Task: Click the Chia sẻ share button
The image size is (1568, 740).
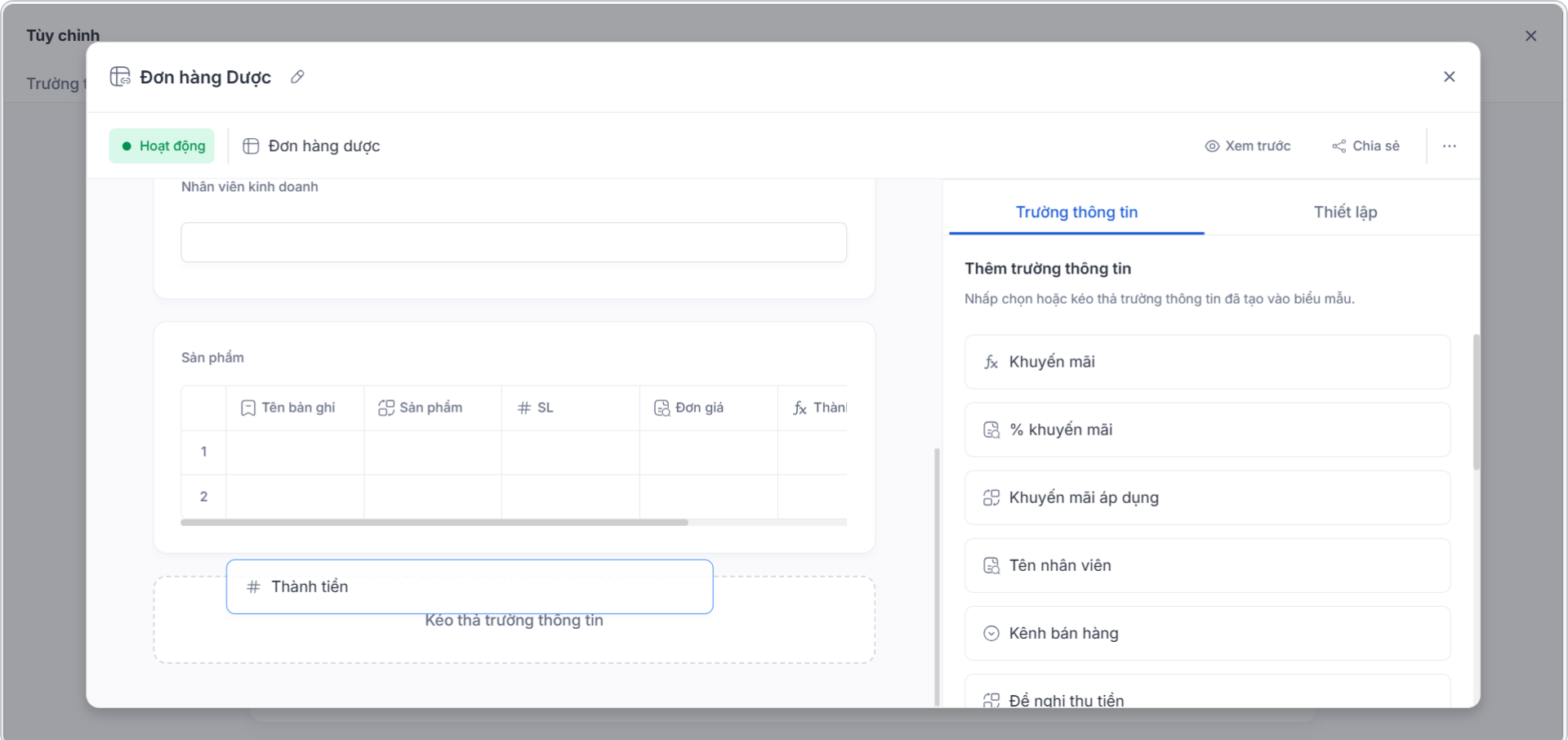Action: [x=1365, y=146]
